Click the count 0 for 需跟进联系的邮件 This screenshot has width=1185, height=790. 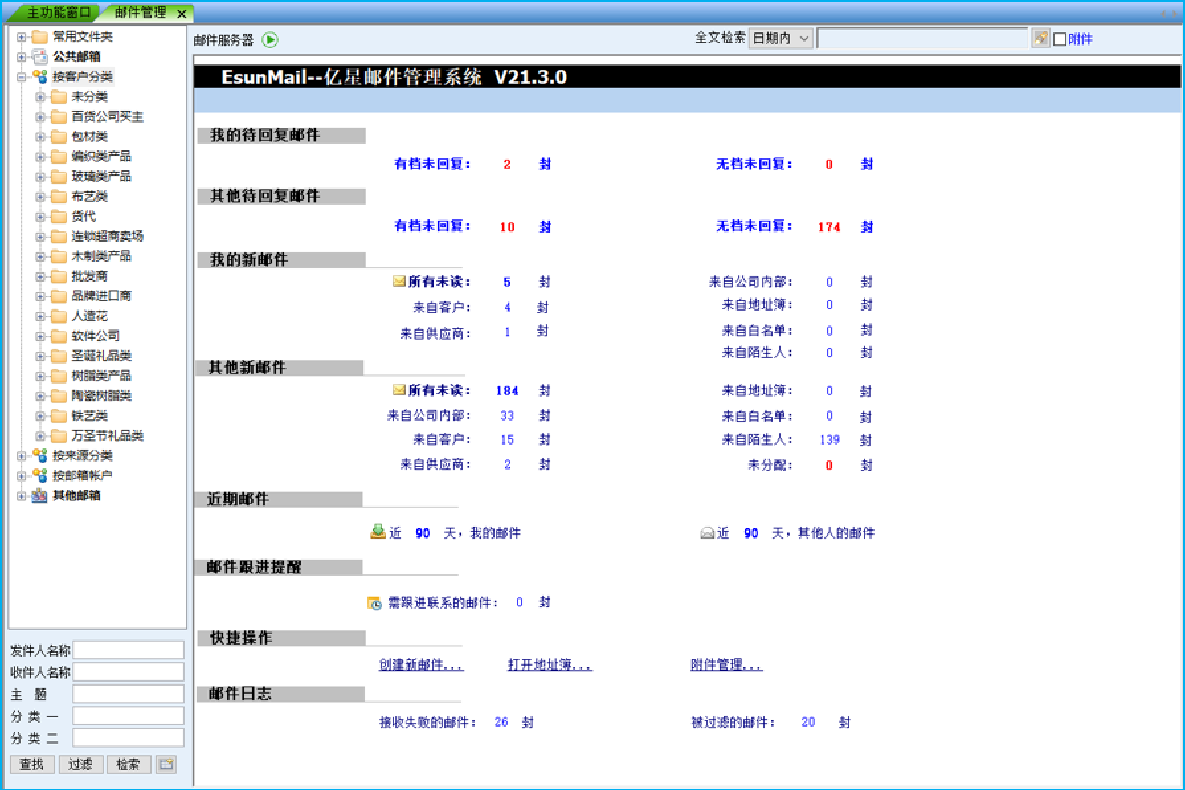tap(519, 602)
